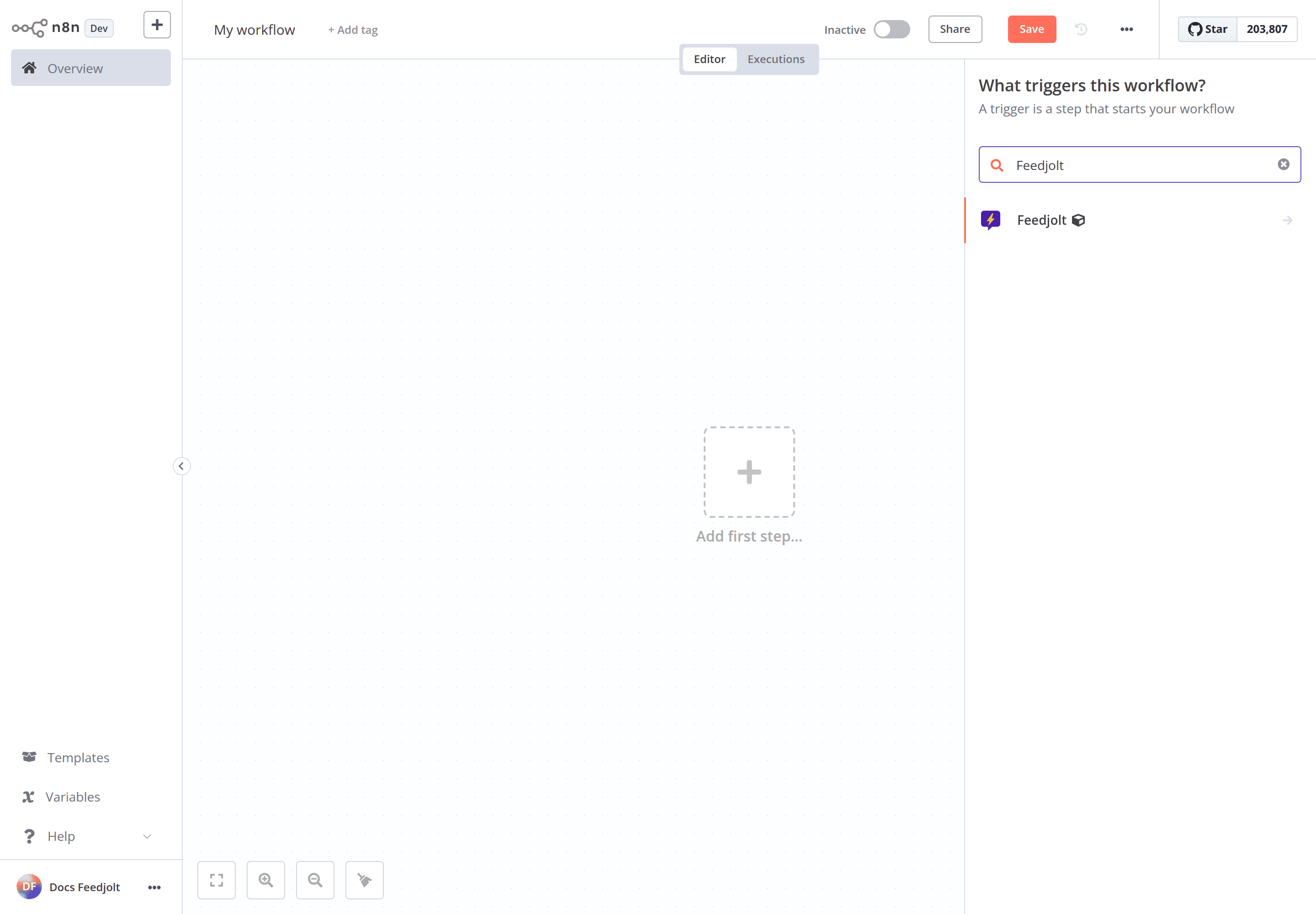Save the workflow

(x=1031, y=29)
